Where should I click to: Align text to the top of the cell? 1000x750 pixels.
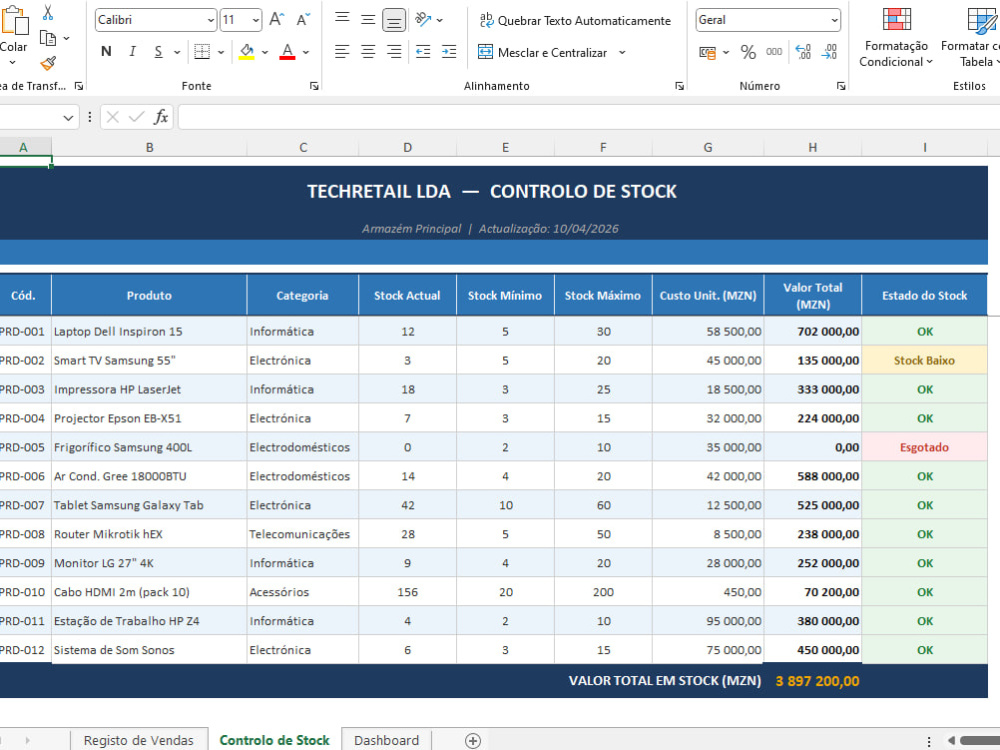click(x=342, y=18)
